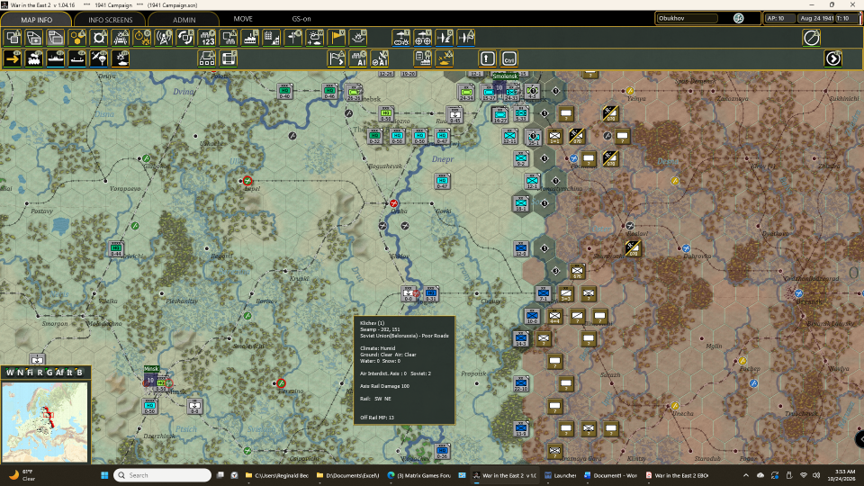Click the satellite AI icon
864x486 pixels.
(x=380, y=58)
